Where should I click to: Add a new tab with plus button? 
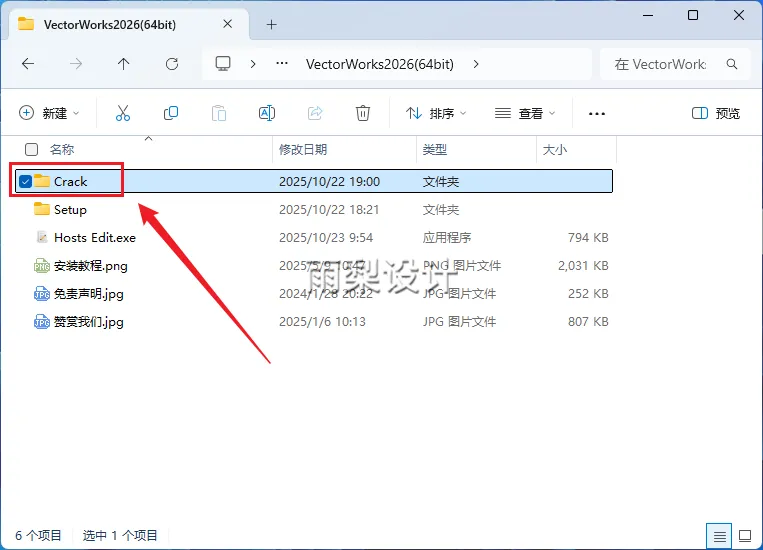[272, 24]
